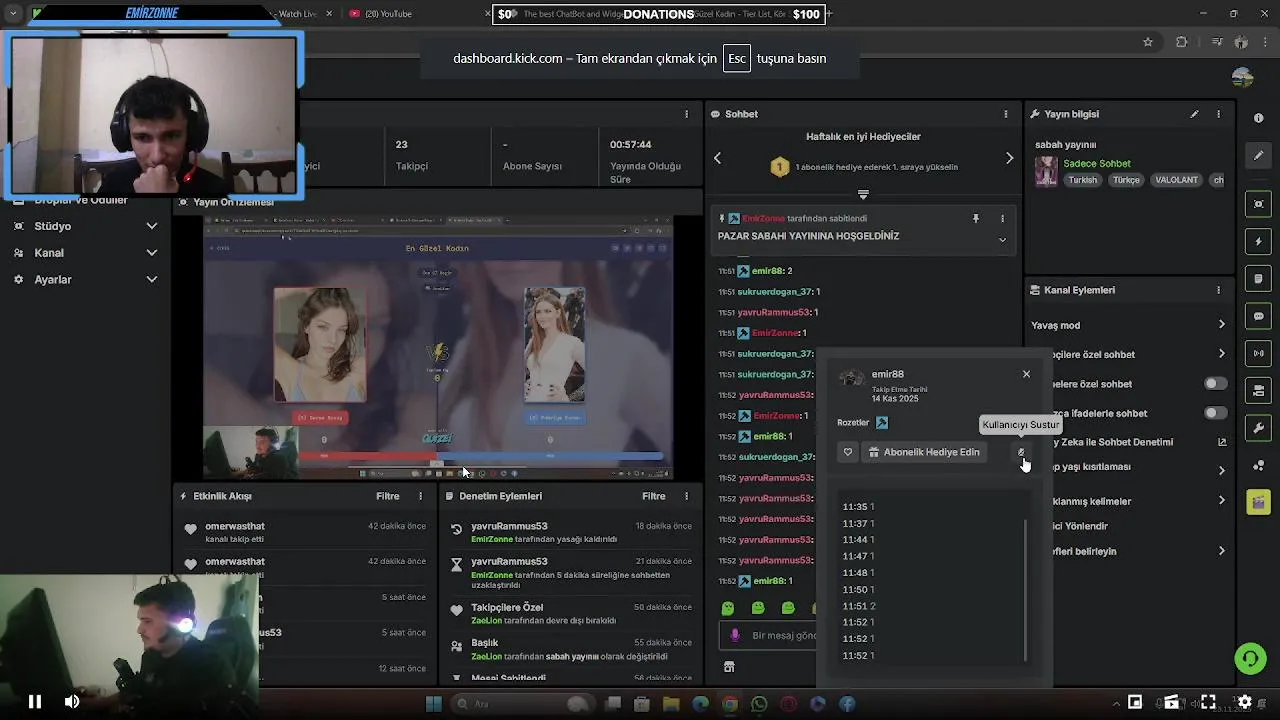Unpin the pinned message with the pin icon

[976, 218]
